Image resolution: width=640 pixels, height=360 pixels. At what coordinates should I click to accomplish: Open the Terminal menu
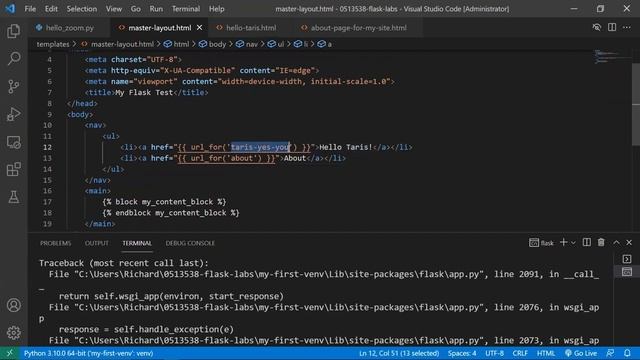tap(186, 9)
